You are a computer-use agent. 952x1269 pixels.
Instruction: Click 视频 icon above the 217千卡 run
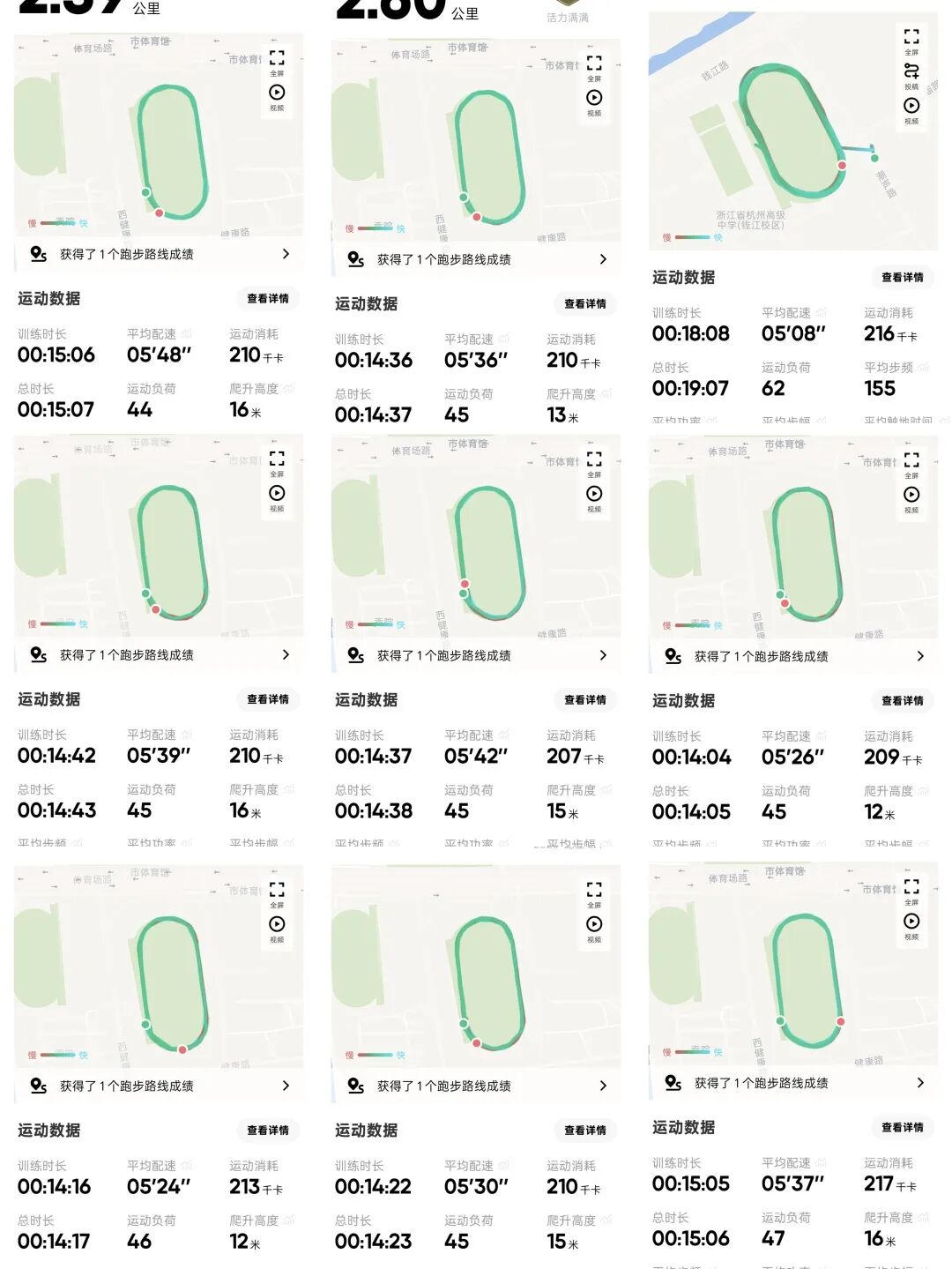click(x=911, y=922)
